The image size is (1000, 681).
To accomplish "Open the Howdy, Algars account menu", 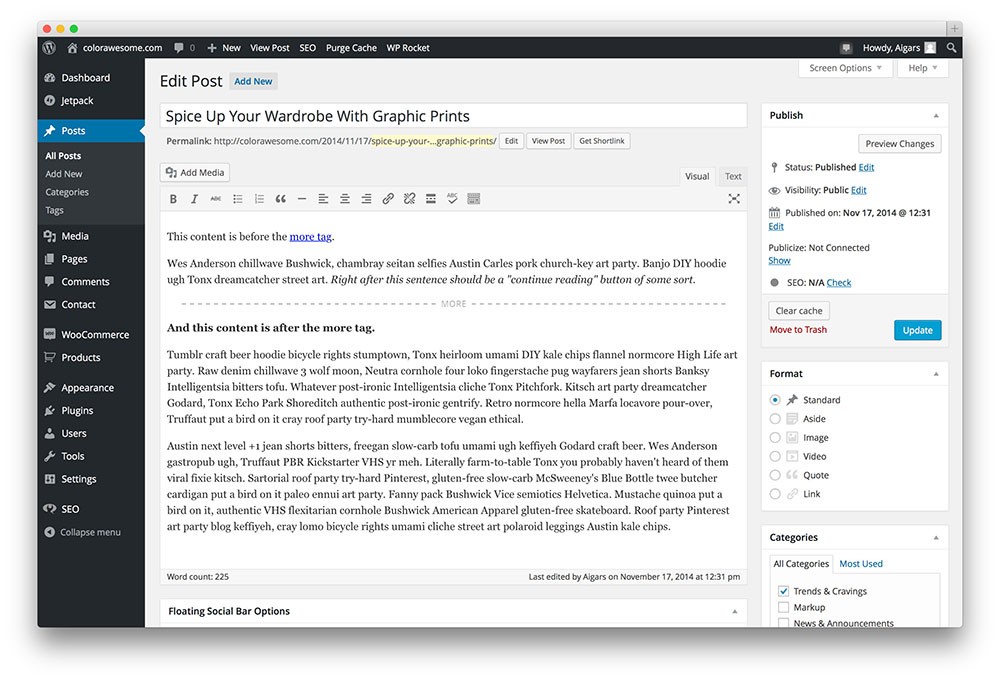I will coord(899,48).
